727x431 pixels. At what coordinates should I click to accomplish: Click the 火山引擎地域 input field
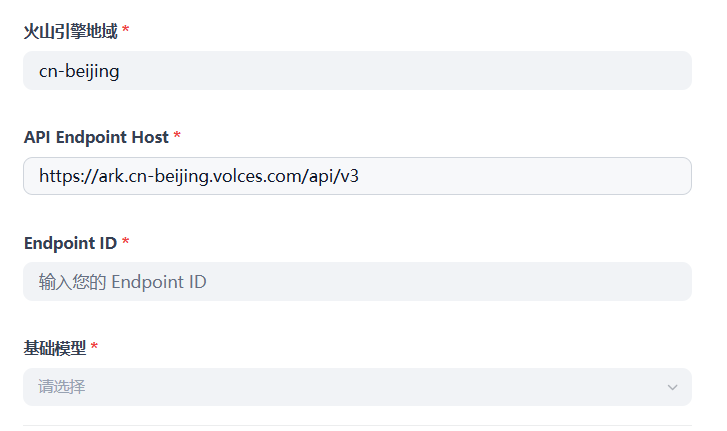357,71
